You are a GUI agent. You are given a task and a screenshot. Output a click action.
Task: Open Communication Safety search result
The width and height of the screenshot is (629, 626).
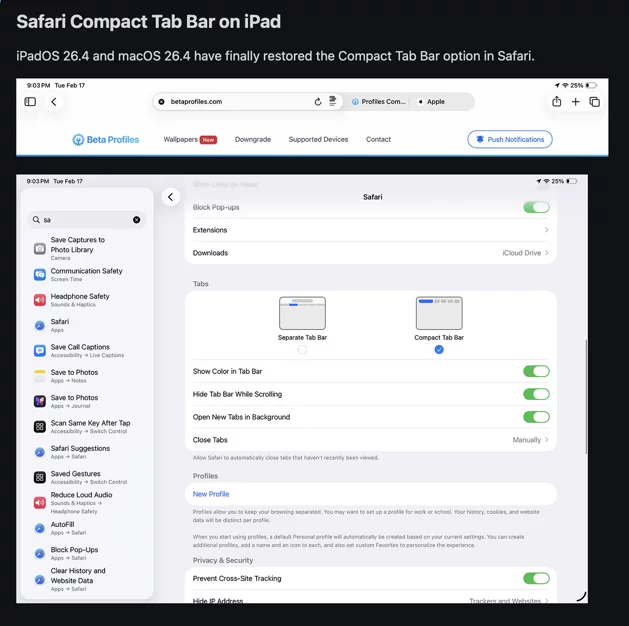coord(87,275)
